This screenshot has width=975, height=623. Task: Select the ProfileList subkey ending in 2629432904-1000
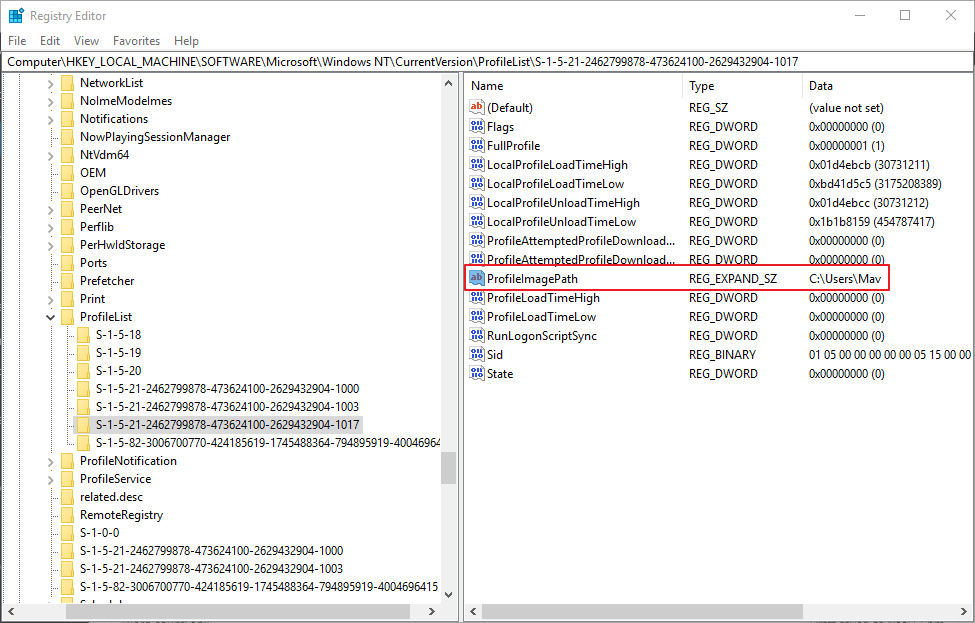[228, 389]
